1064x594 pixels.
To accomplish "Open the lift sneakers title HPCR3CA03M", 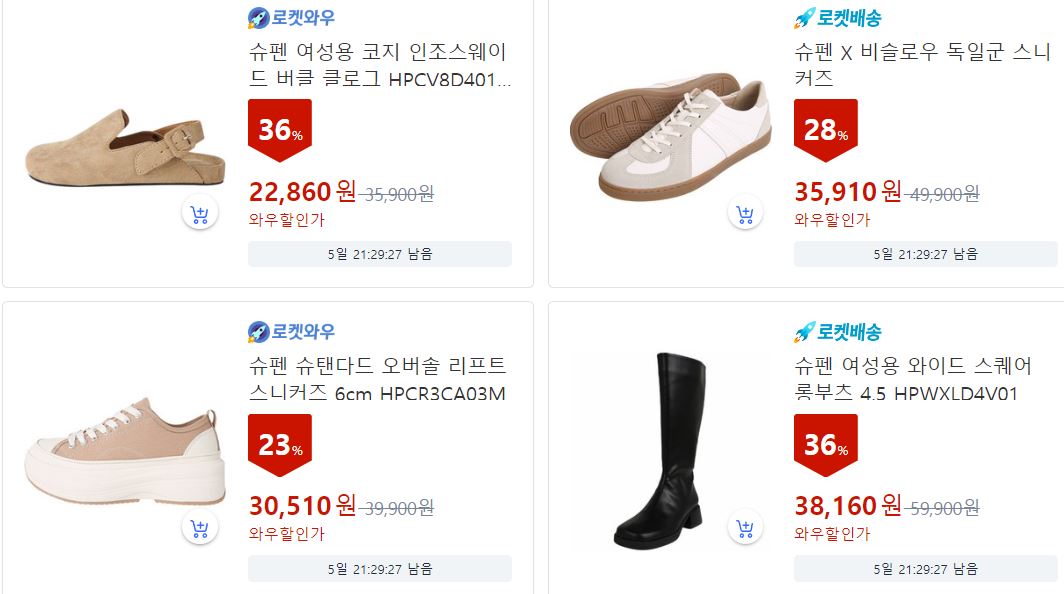I will coord(377,379).
